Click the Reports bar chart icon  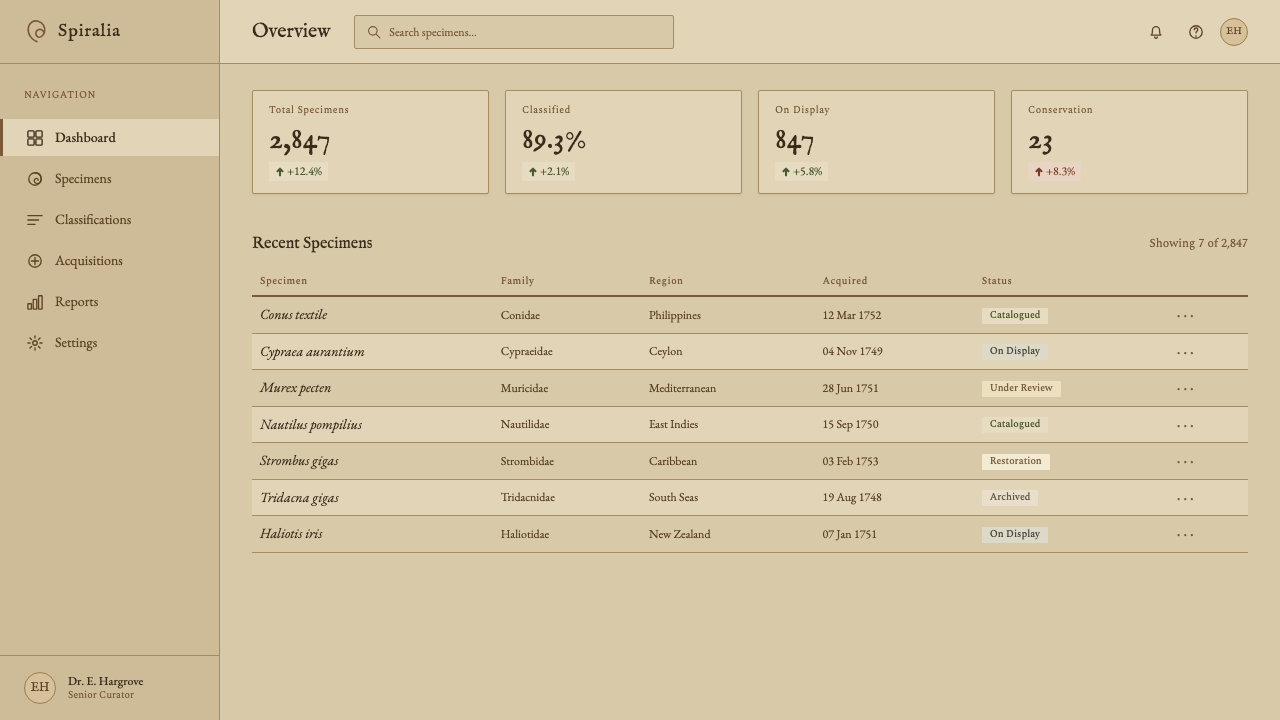click(35, 302)
